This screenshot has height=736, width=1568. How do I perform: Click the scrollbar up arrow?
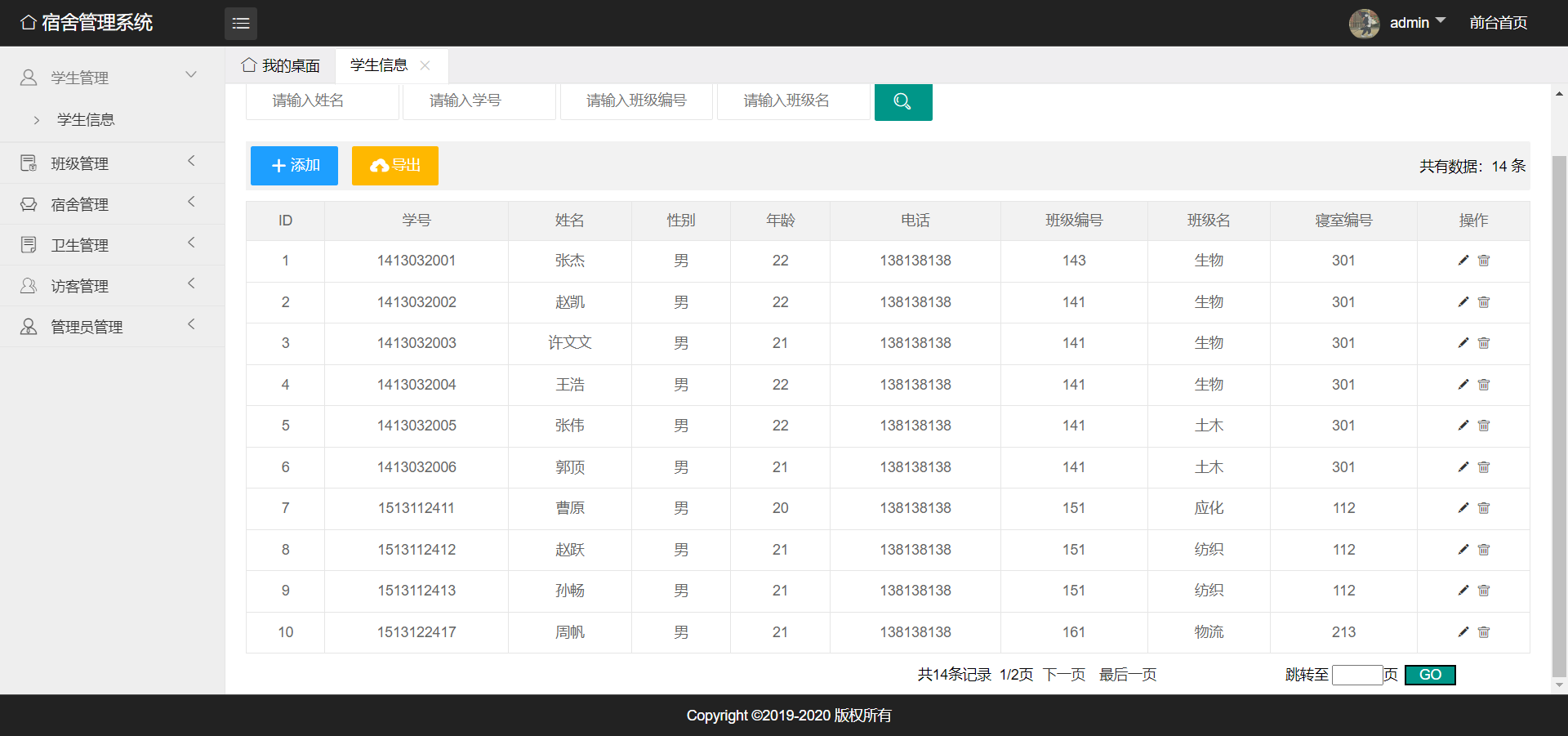1559,94
